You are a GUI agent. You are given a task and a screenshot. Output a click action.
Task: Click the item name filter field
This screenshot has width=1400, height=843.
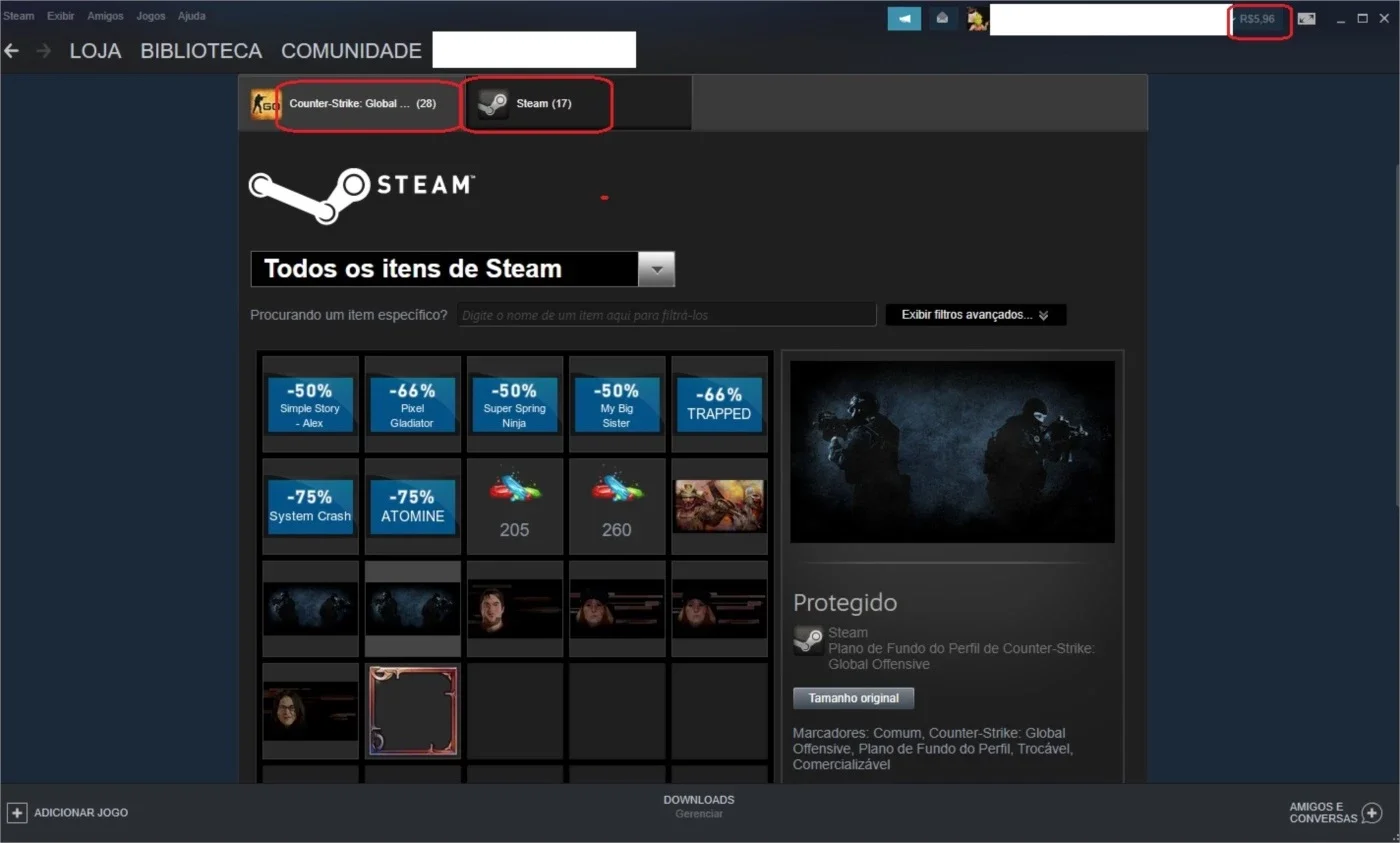coord(667,315)
